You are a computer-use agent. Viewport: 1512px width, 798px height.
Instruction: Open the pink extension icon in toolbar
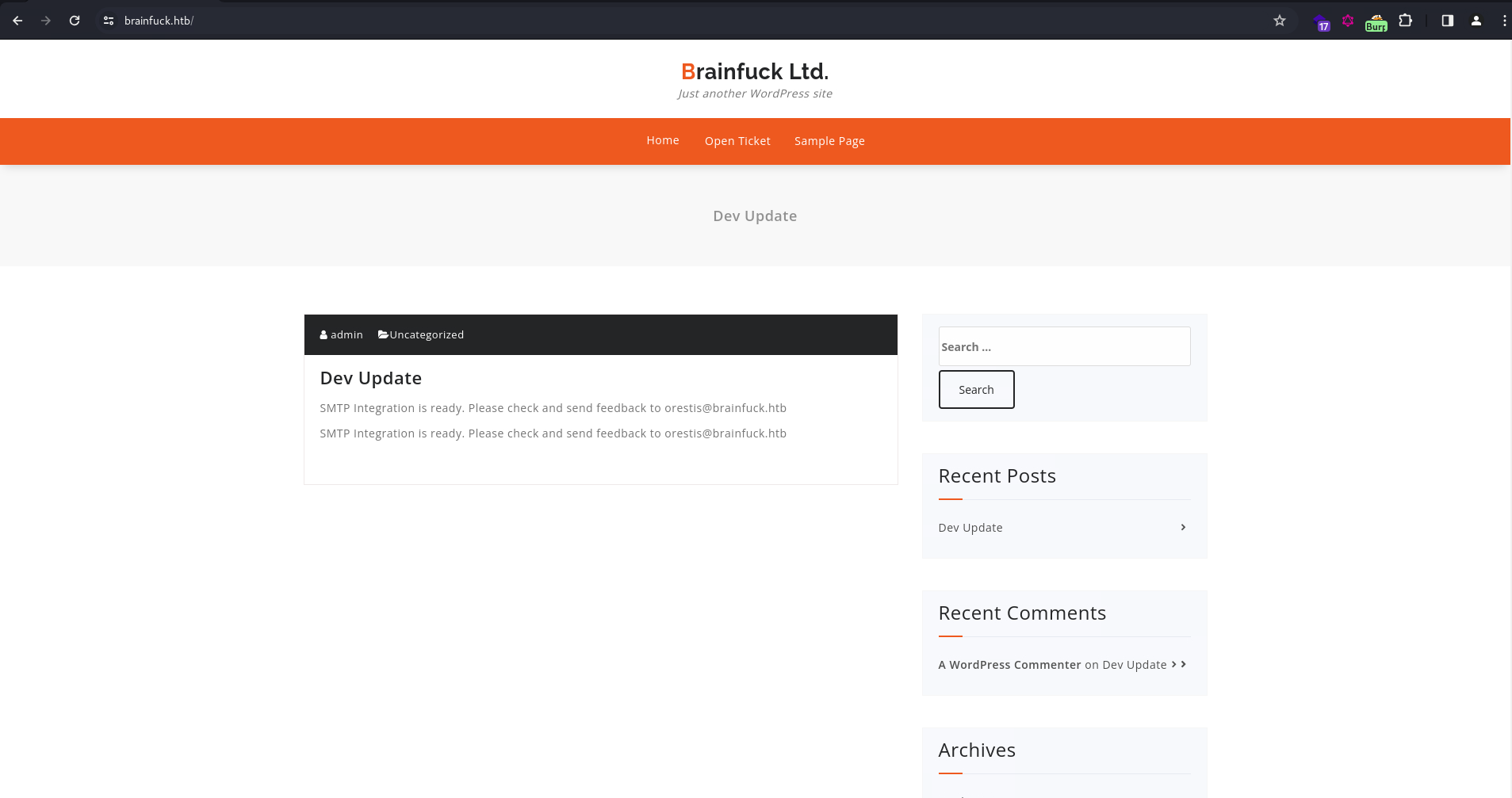coord(1348,21)
